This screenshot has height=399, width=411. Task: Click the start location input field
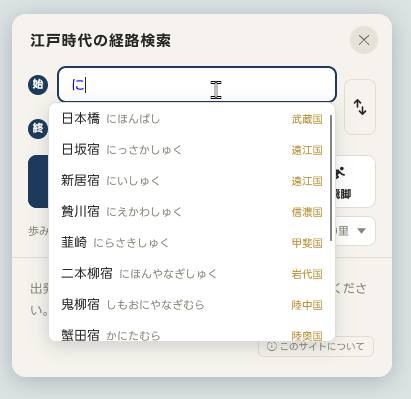197,84
